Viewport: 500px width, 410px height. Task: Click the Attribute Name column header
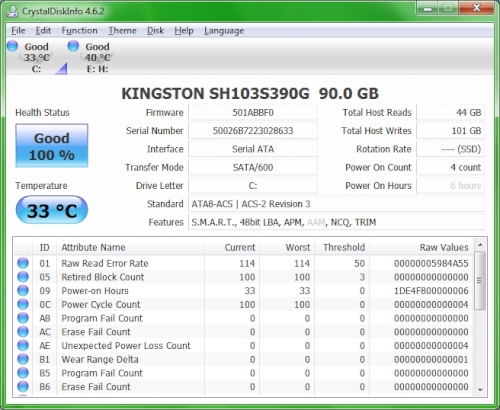point(130,247)
